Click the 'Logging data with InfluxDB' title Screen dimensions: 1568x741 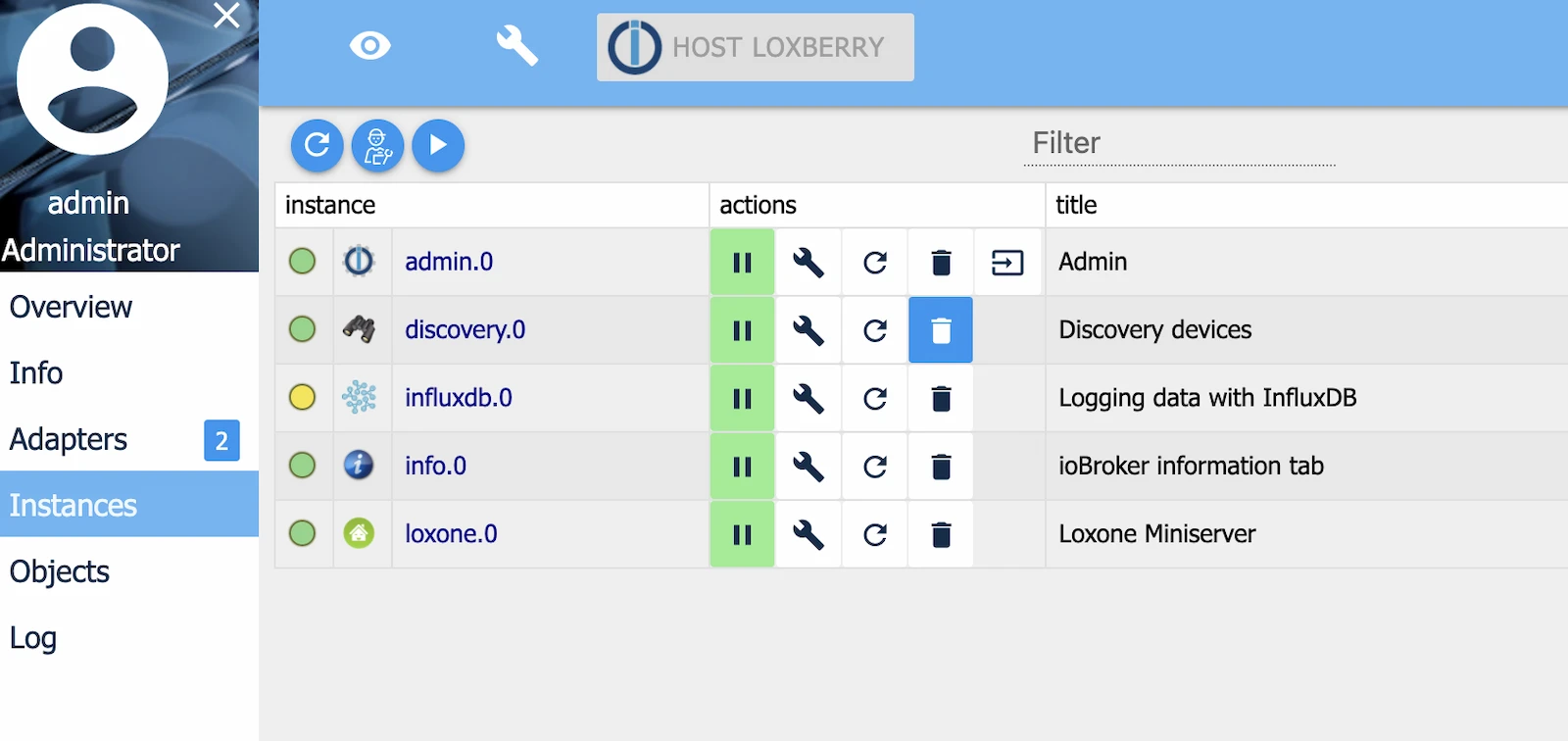tap(1207, 398)
